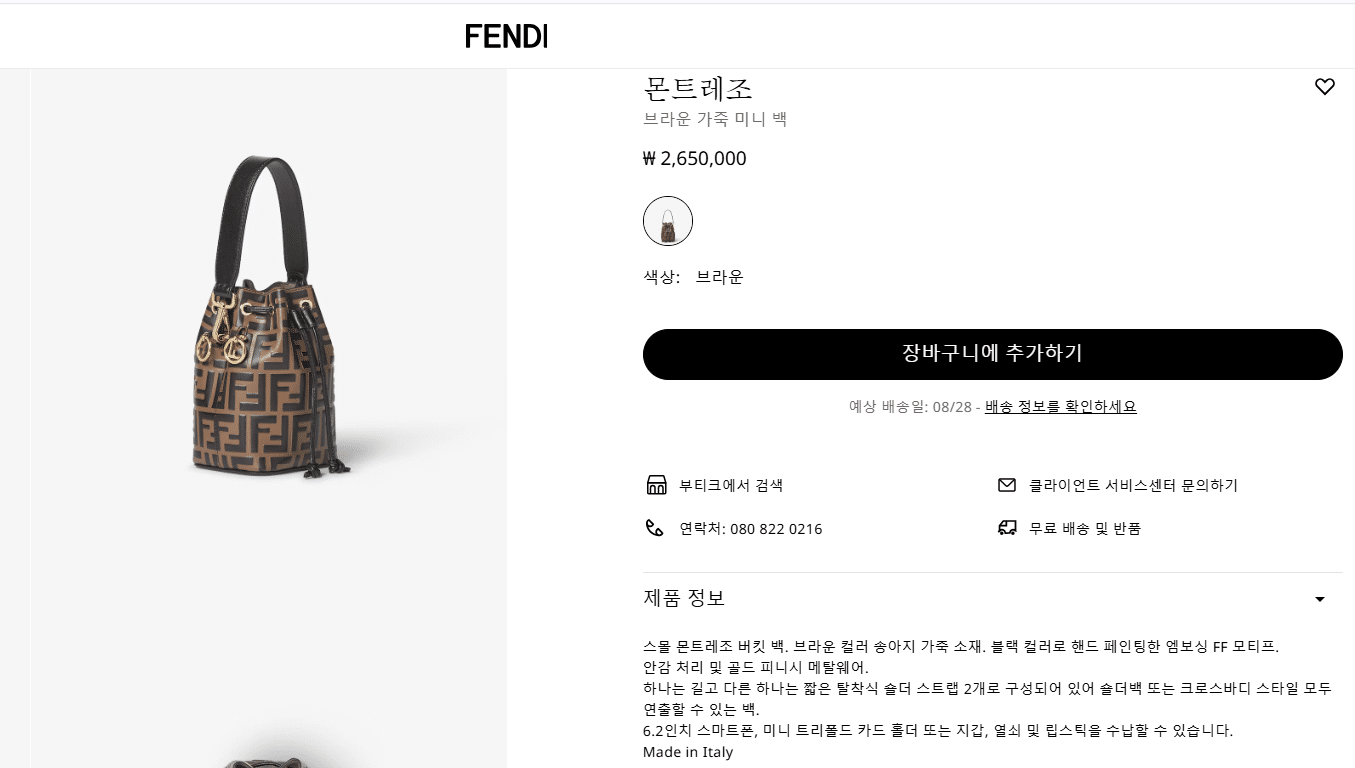Viewport: 1355px width, 768px height.
Task: Click the 제품 정보 section heading
Action: click(684, 598)
